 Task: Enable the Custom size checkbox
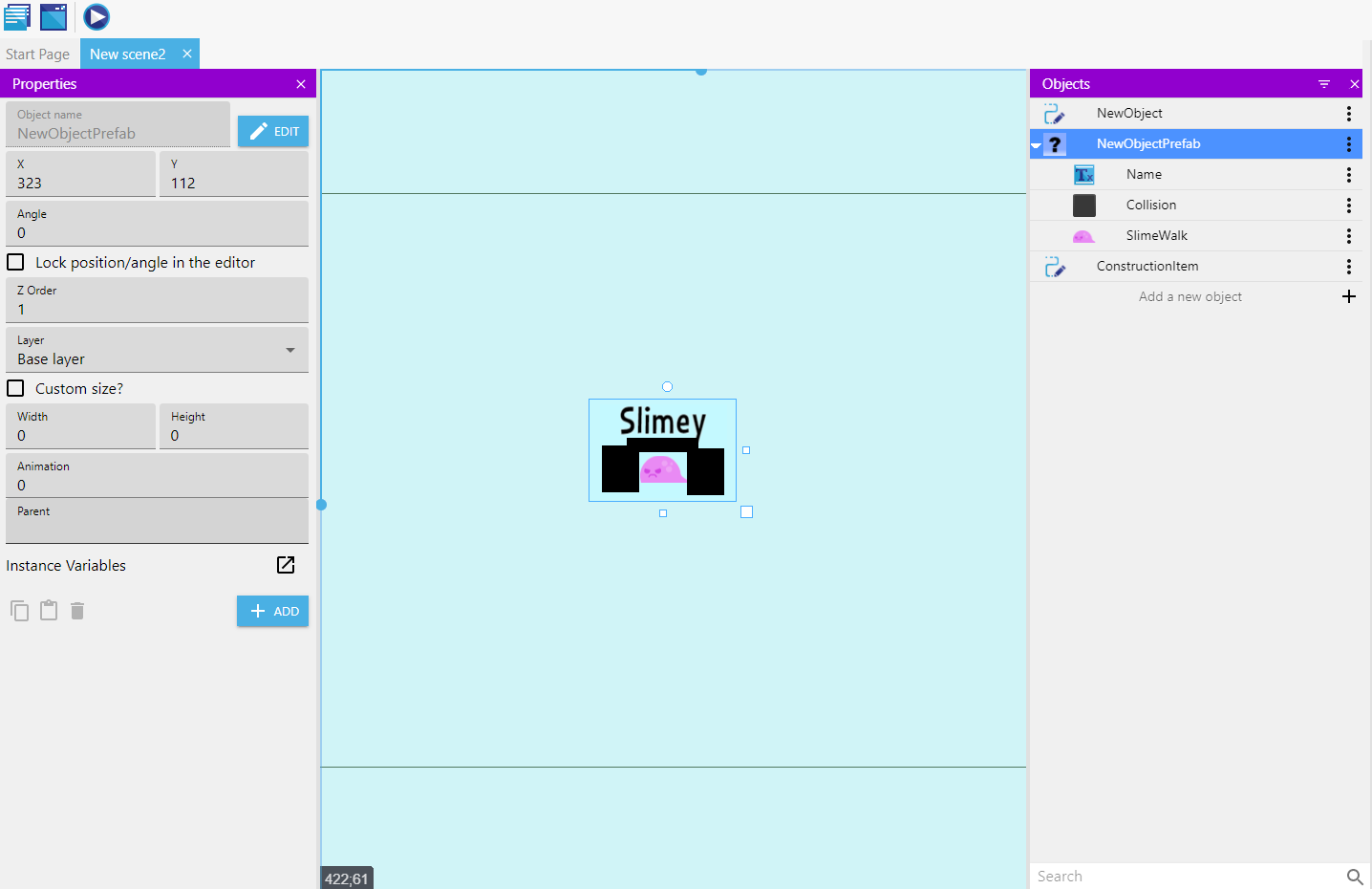pyautogui.click(x=14, y=388)
